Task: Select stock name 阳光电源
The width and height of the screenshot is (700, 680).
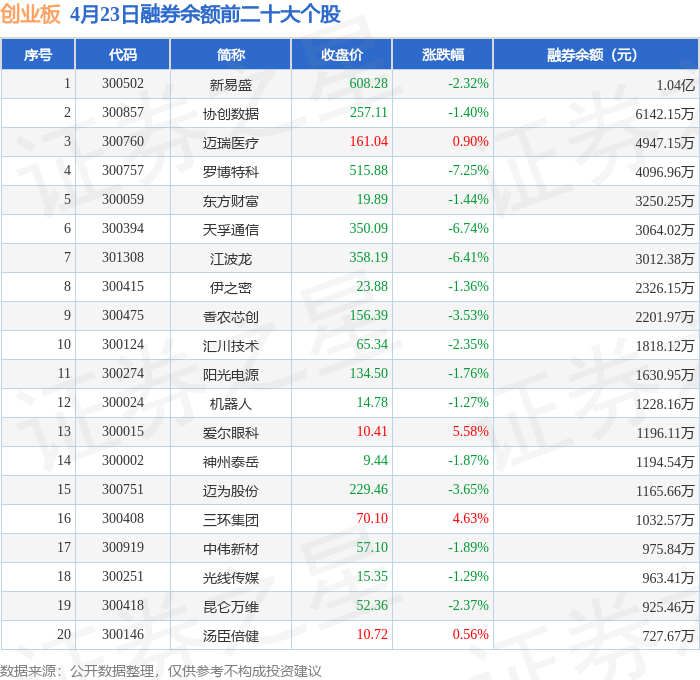Action: [x=231, y=375]
